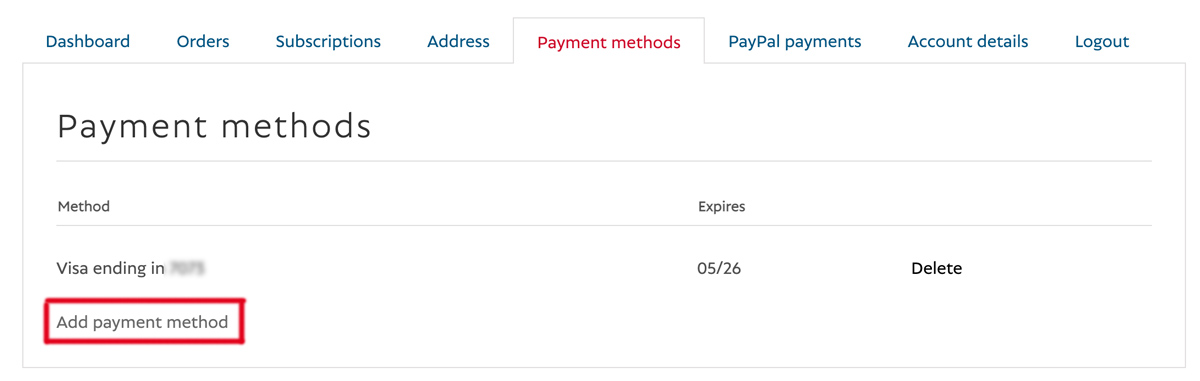Screen dimensions: 1200x381
Task: Go to the Subscriptions tab
Action: pos(328,41)
